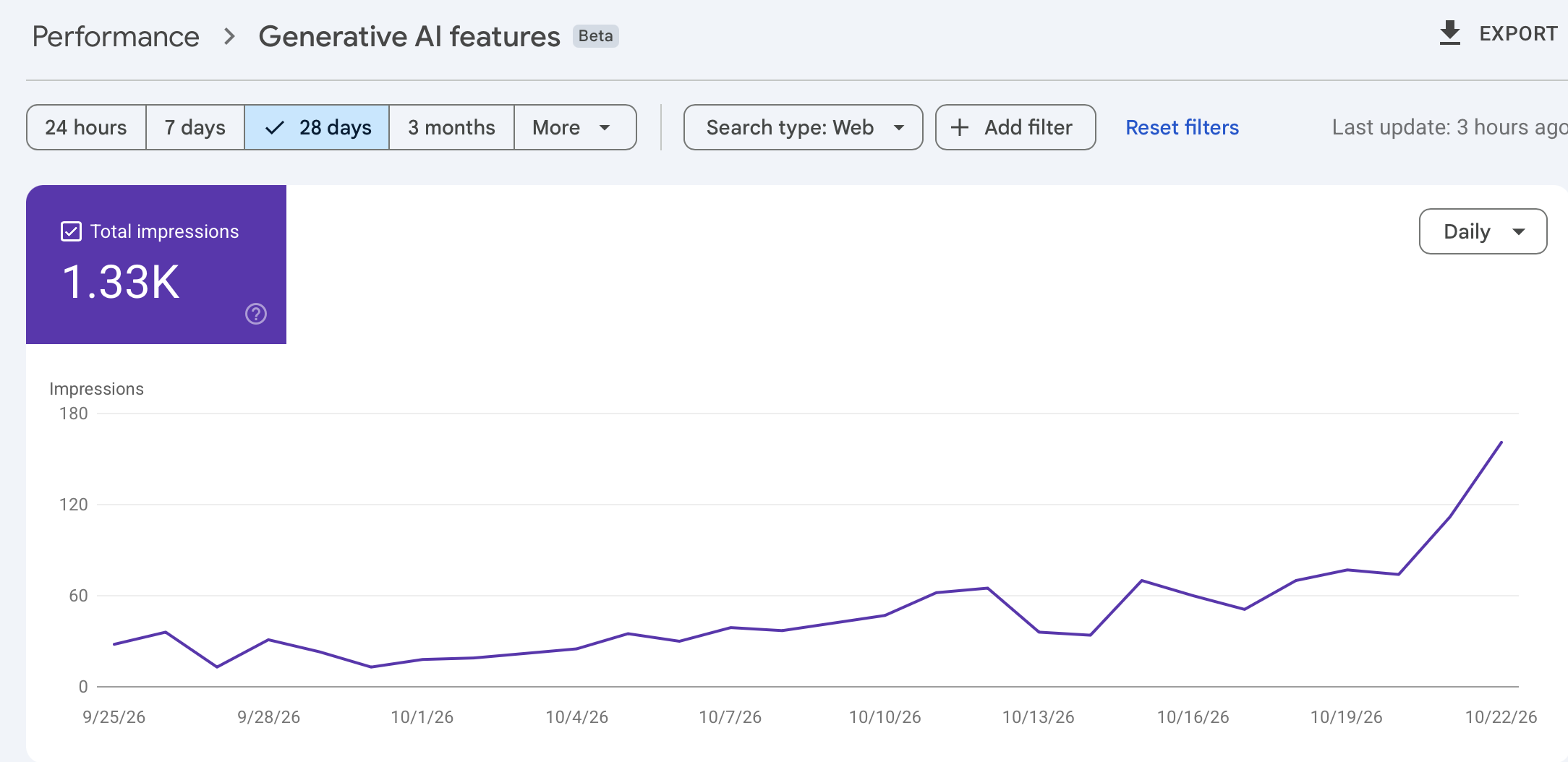Open the More date range dropdown
The height and width of the screenshot is (762, 1568).
pyautogui.click(x=575, y=127)
